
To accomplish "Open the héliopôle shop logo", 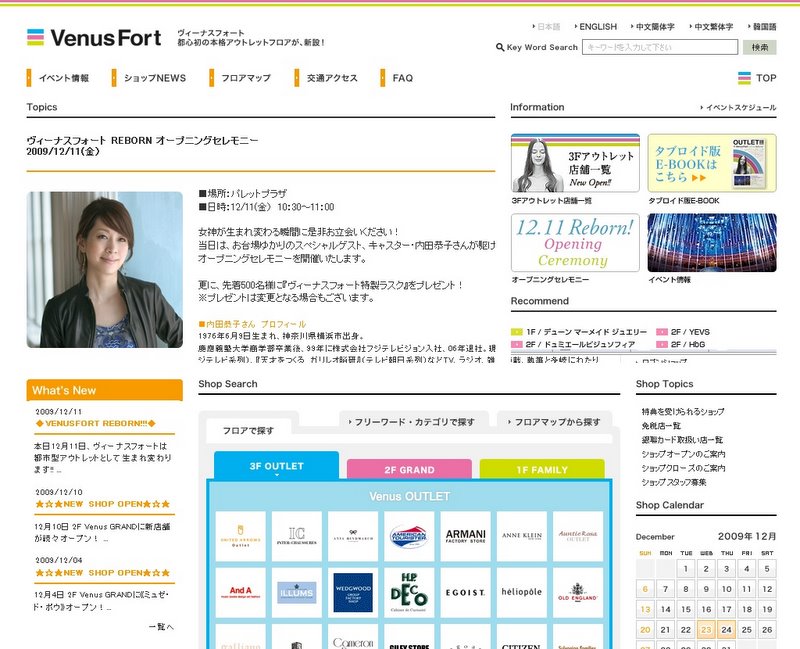I will 521,592.
